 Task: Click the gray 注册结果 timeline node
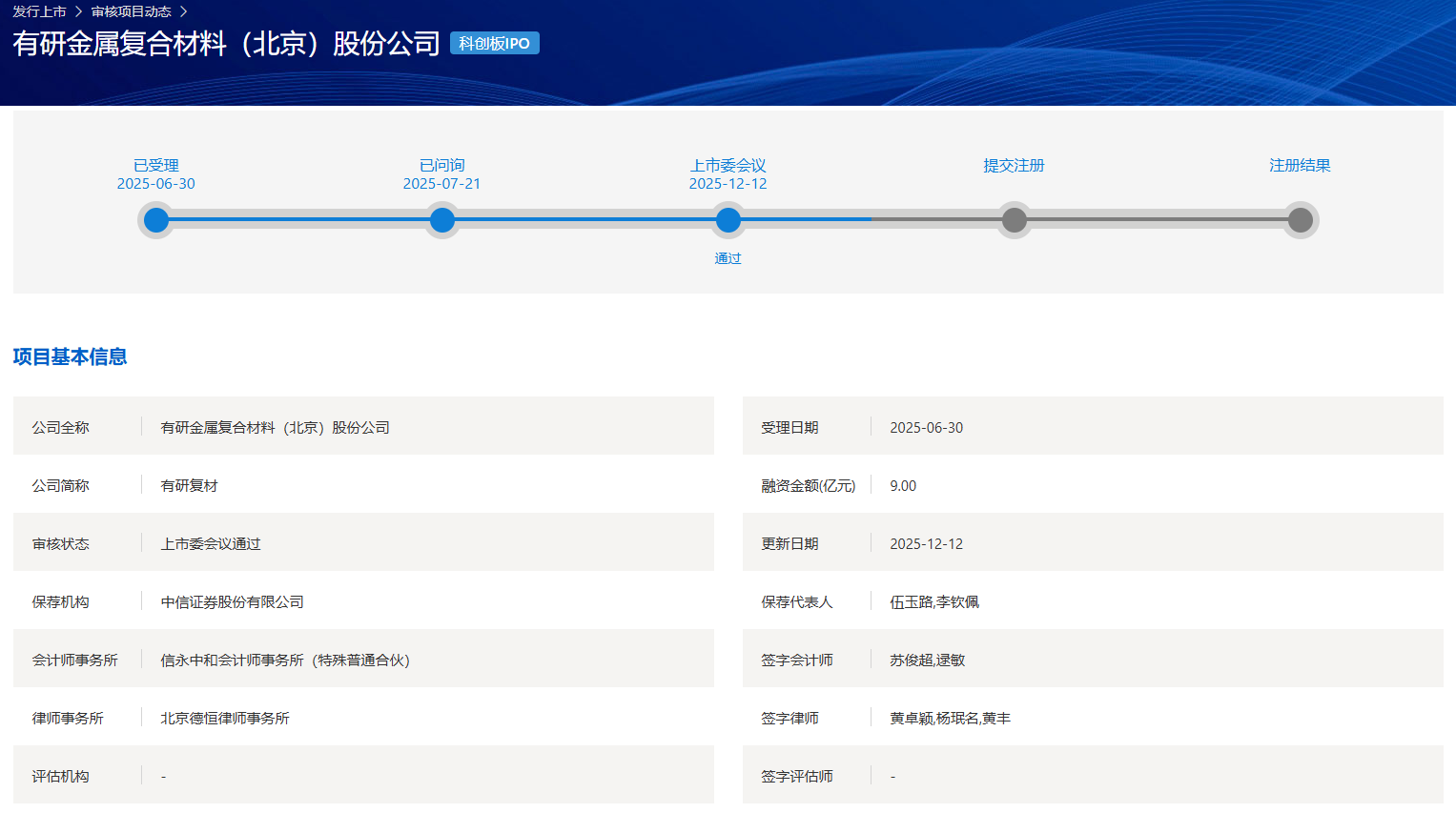(1301, 220)
